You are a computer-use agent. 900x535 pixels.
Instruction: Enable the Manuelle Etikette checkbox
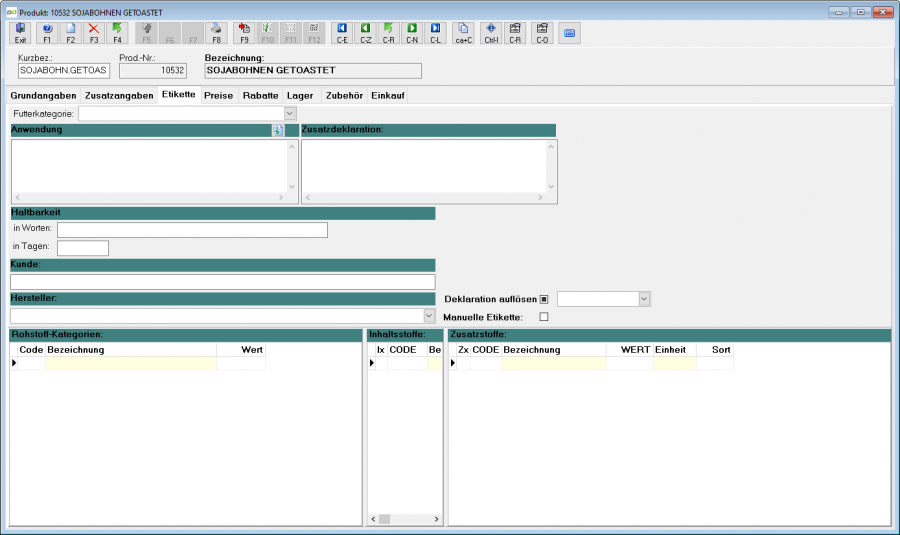tap(544, 317)
